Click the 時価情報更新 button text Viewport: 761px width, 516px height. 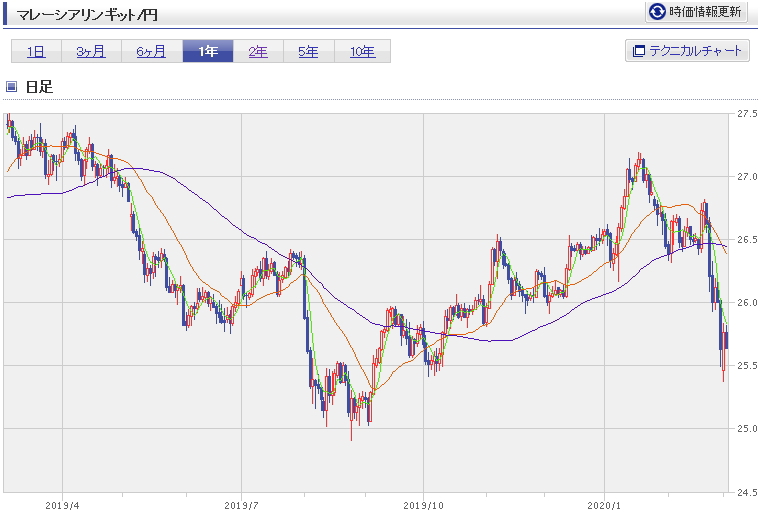coord(705,12)
